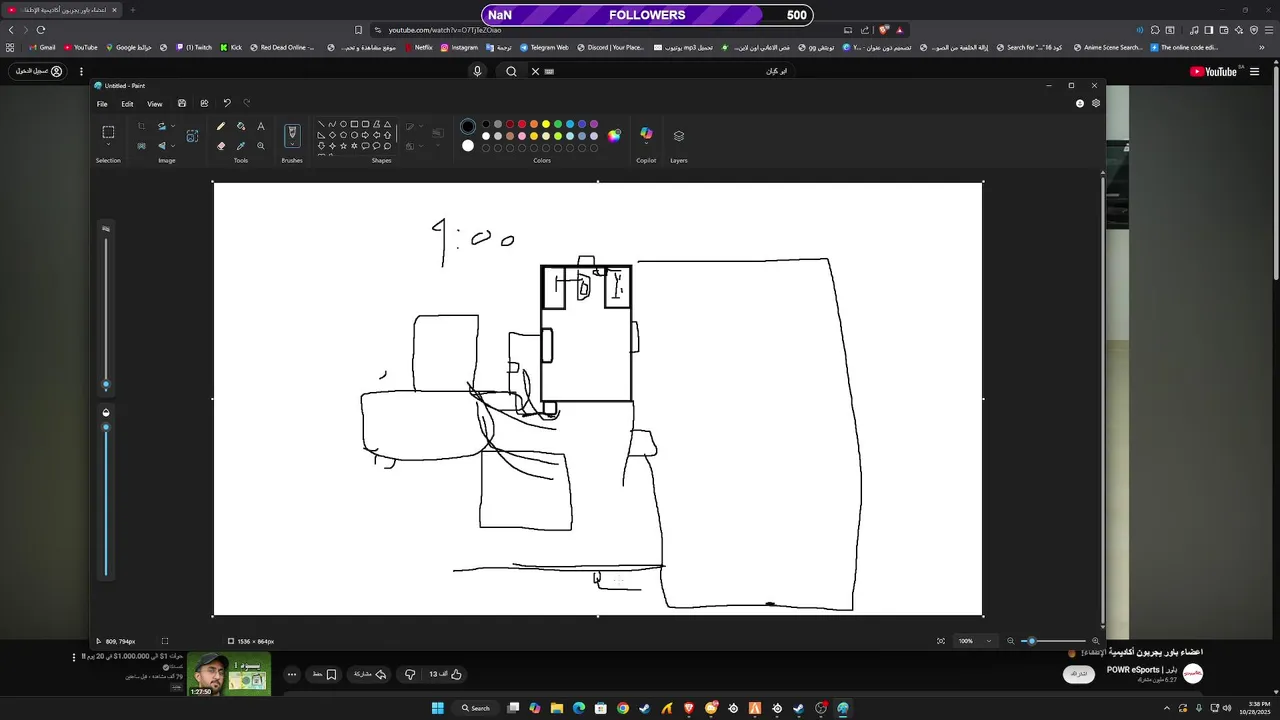Click the YouTube video save button
Screen dimensions: 1280x720
324,674
